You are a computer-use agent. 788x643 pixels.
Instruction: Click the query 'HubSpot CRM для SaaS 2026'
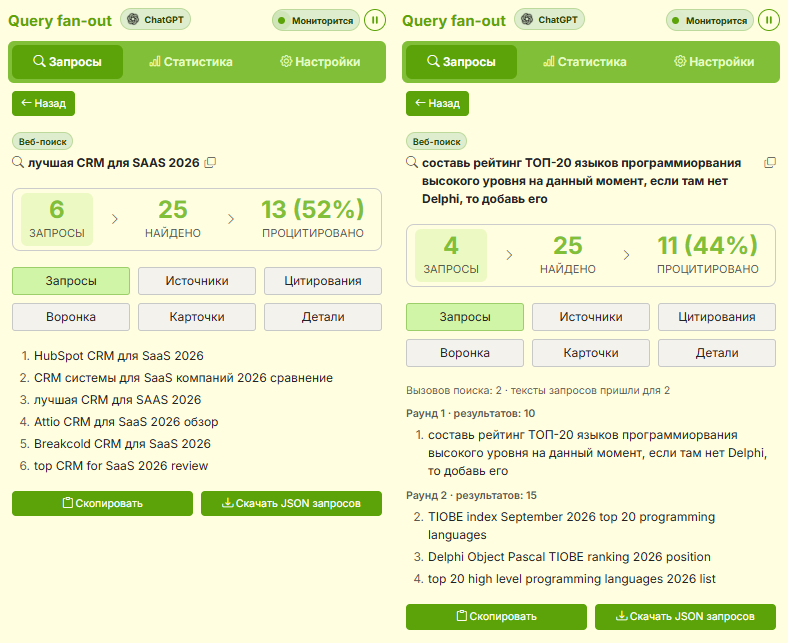tap(119, 356)
